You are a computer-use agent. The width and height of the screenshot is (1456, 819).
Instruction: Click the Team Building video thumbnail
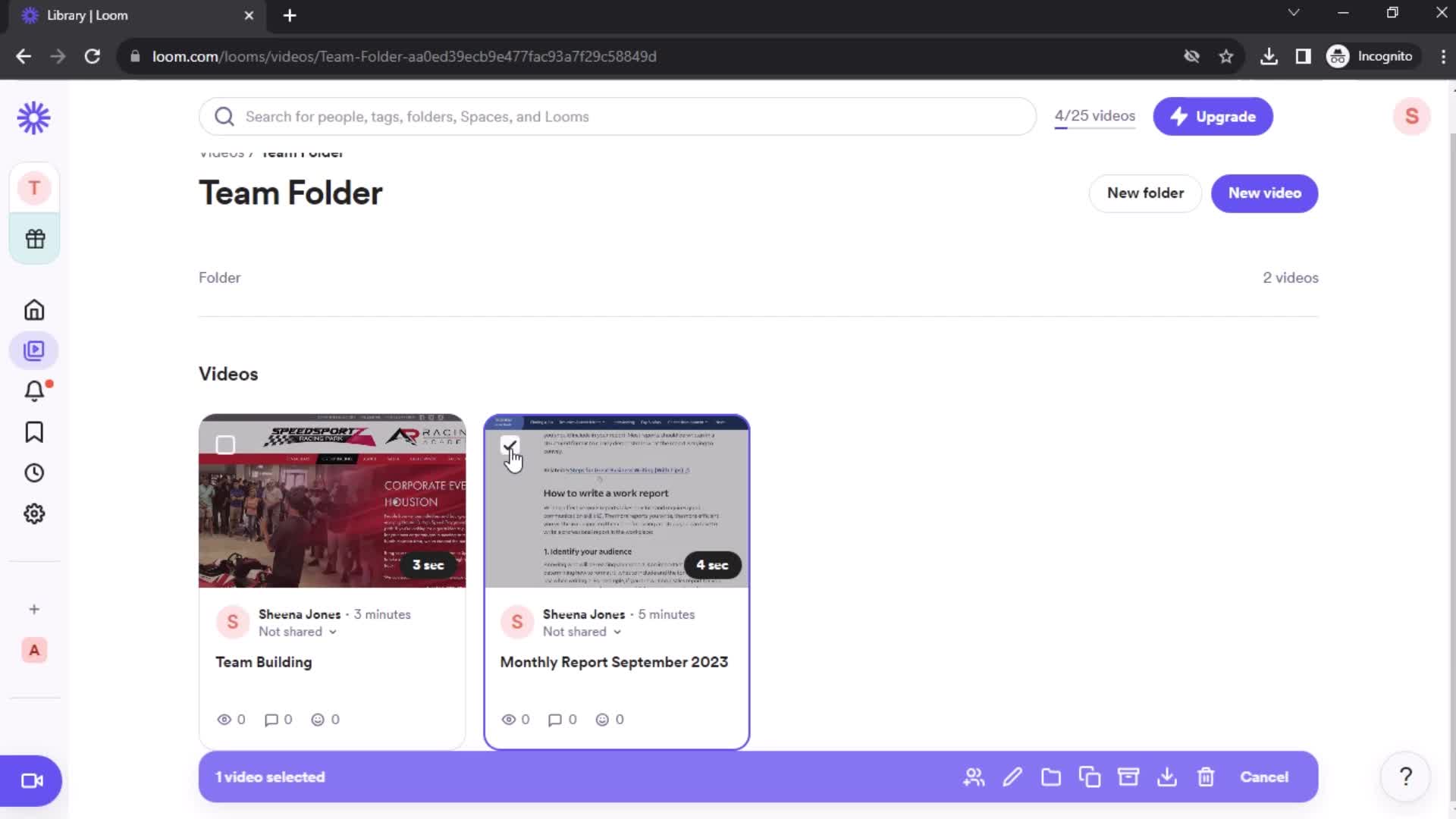pyautogui.click(x=332, y=501)
